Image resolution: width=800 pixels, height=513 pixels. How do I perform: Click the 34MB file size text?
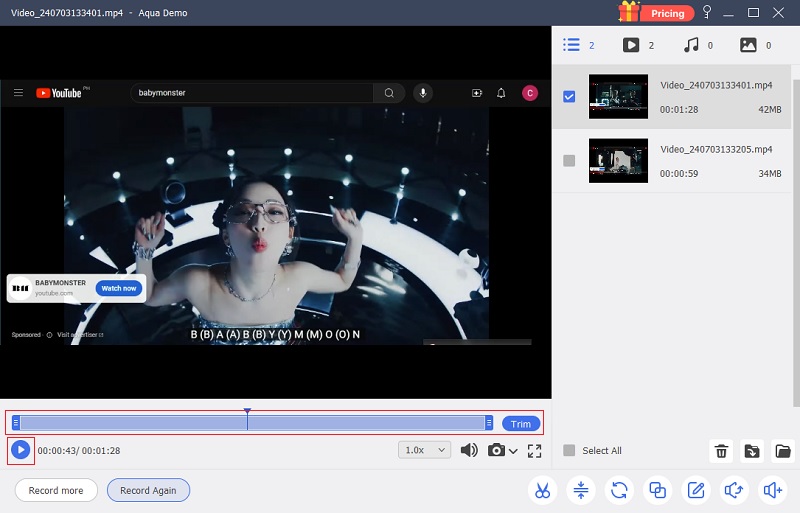769,174
